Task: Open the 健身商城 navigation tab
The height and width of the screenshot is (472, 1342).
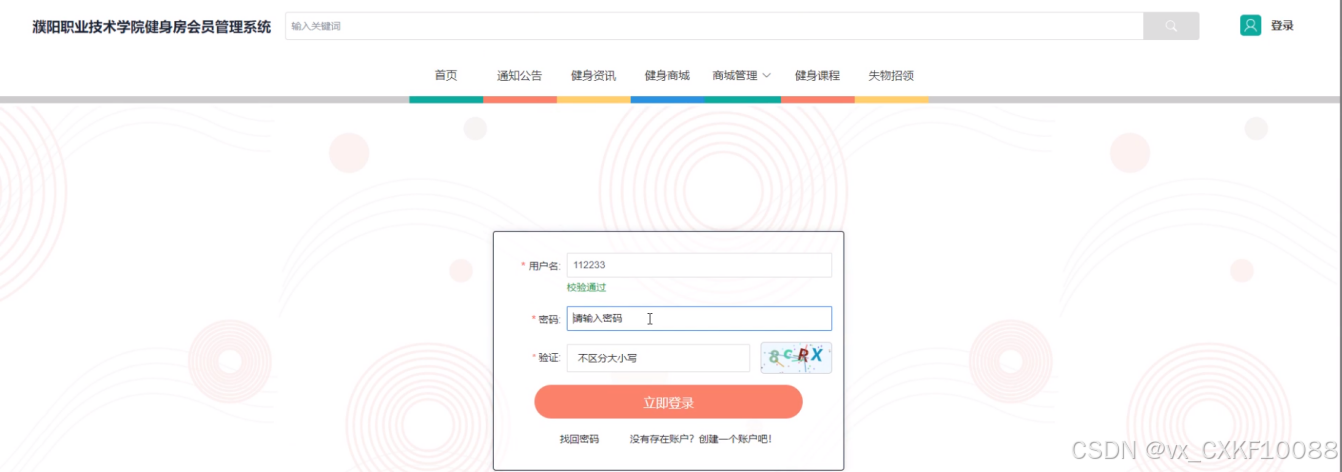Action: point(667,75)
